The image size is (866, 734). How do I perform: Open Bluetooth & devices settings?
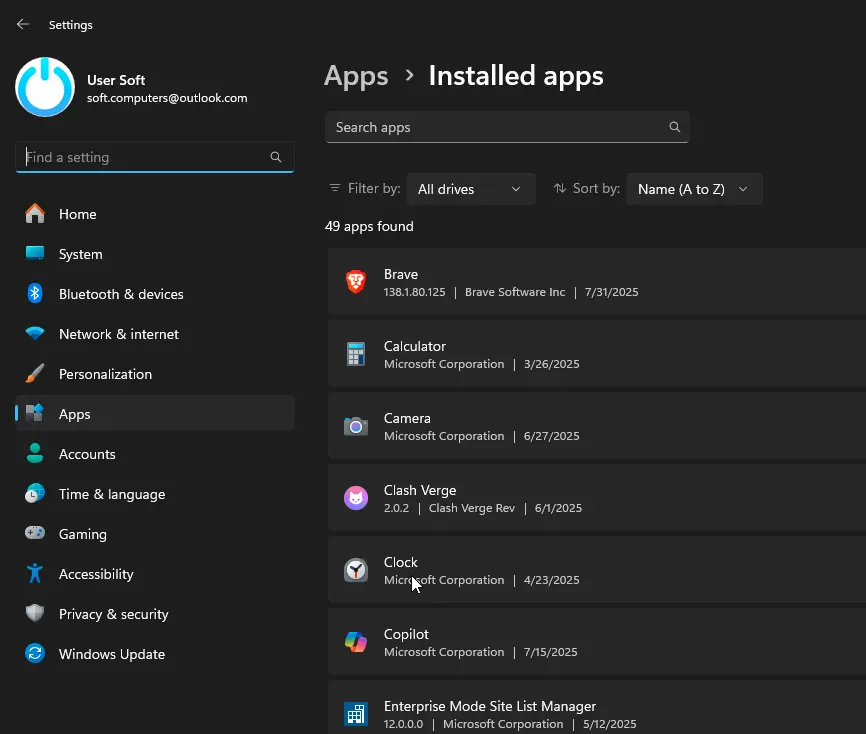tap(121, 294)
